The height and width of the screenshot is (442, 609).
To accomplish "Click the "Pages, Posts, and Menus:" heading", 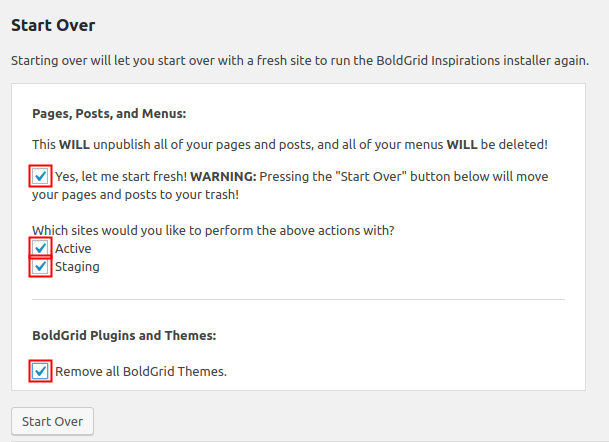I will (x=110, y=113).
